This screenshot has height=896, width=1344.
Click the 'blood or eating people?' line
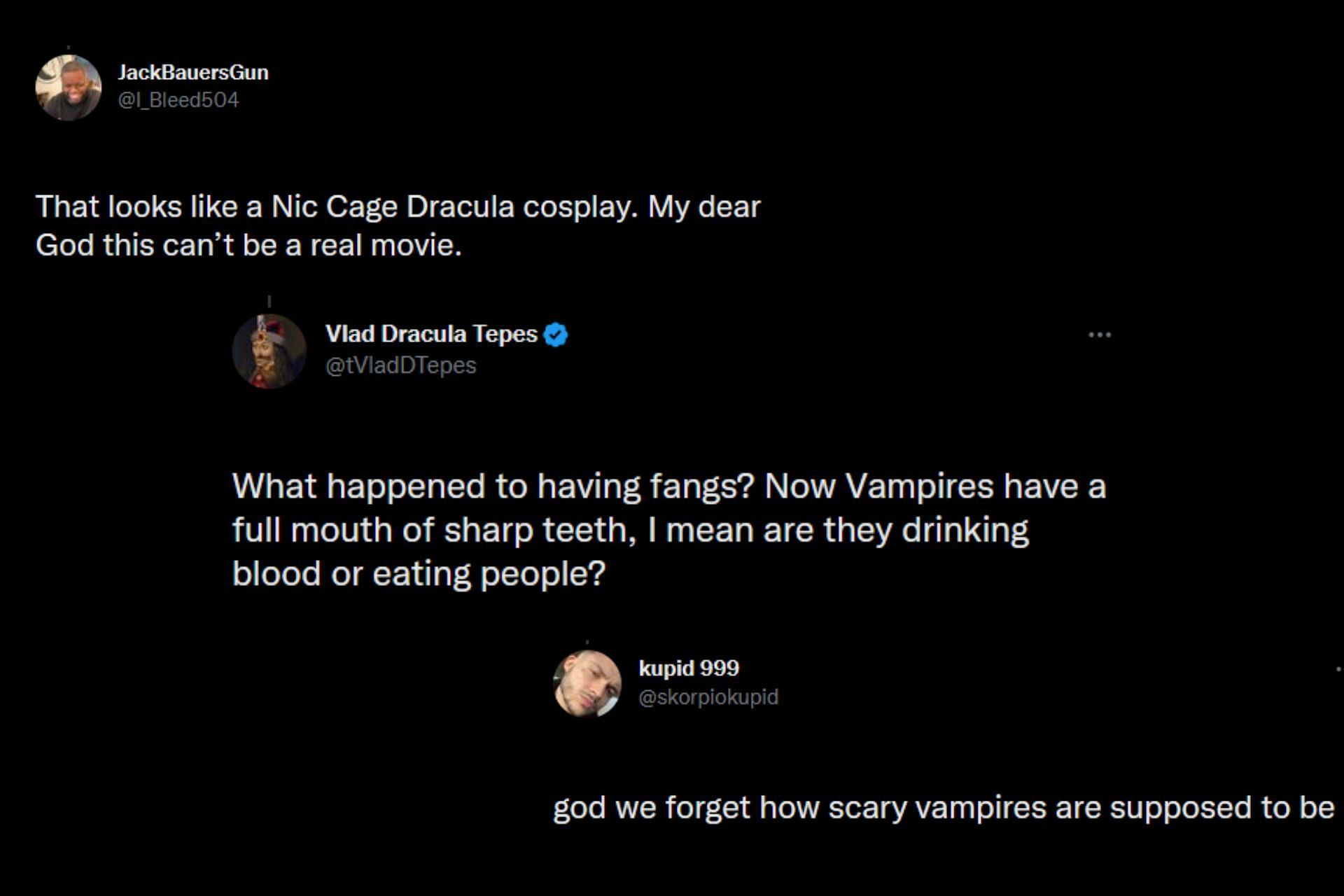pos(418,574)
